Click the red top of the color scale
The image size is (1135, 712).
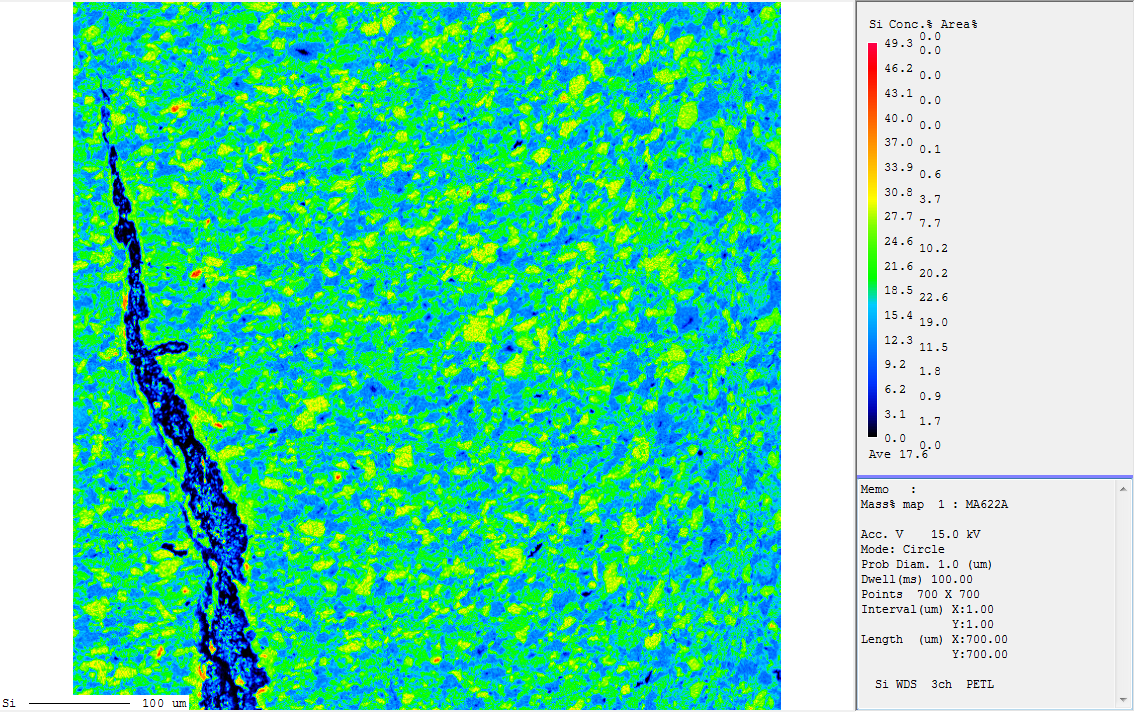click(873, 47)
